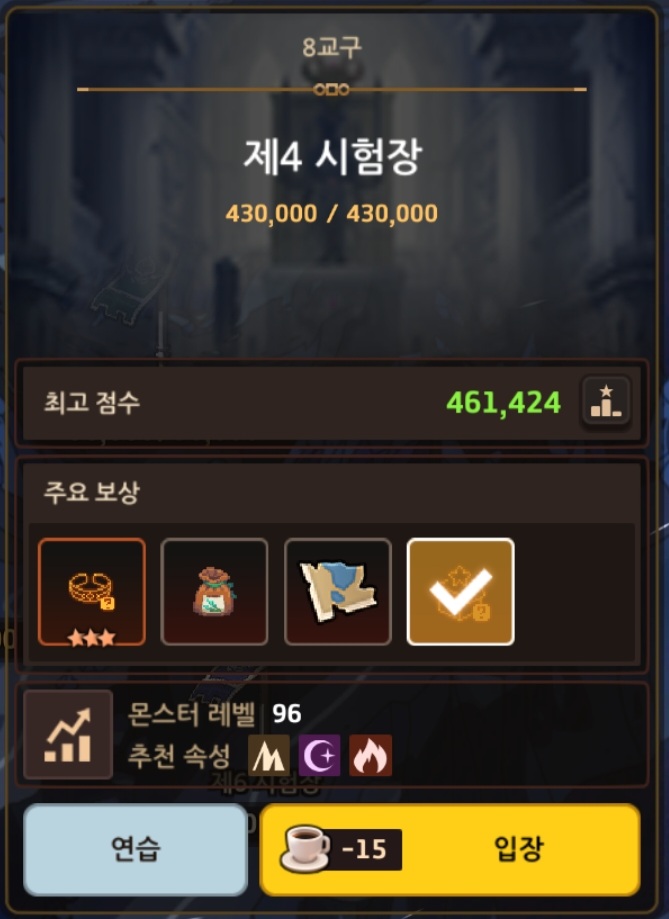Select the checked completed reward tile
The image size is (669, 919).
pos(461,591)
